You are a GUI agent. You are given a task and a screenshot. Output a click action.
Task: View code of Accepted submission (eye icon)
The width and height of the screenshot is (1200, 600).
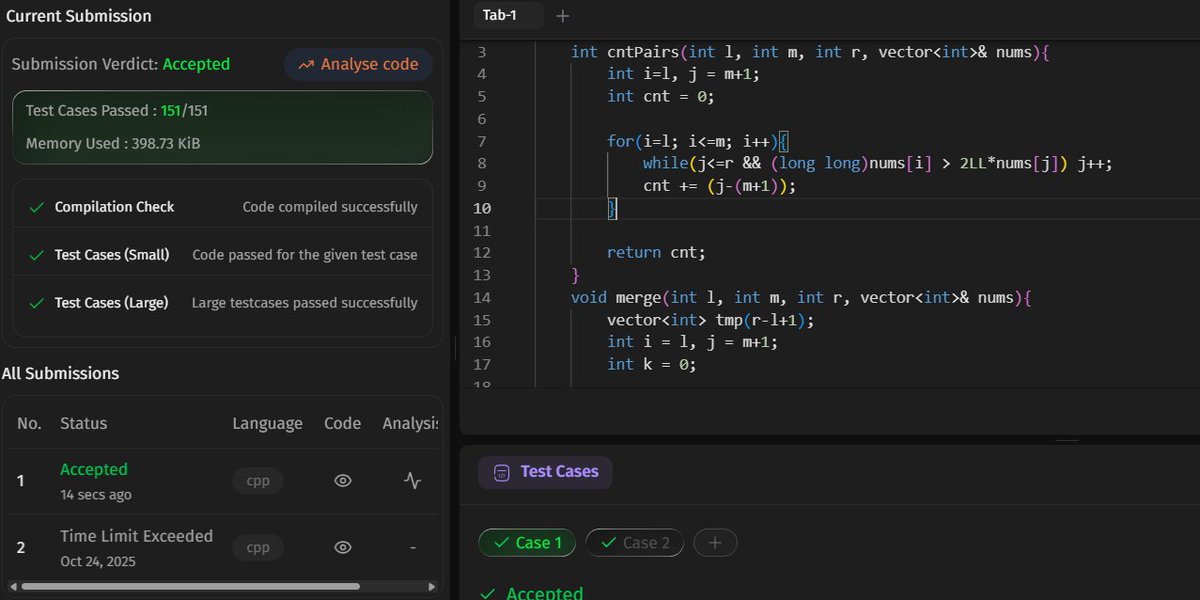343,481
